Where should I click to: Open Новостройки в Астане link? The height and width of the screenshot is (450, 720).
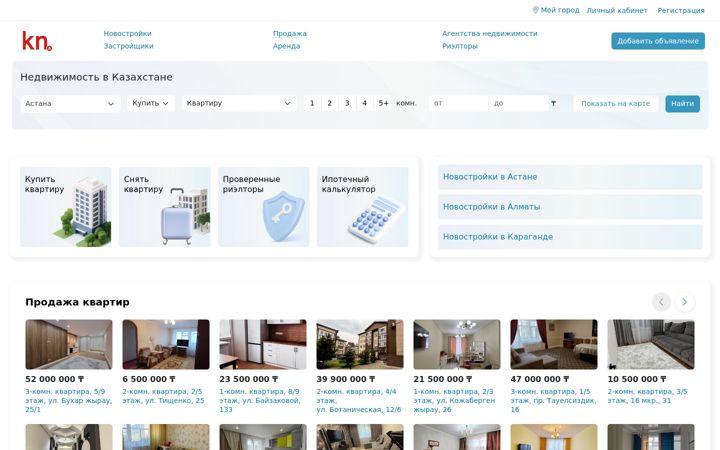pos(570,177)
